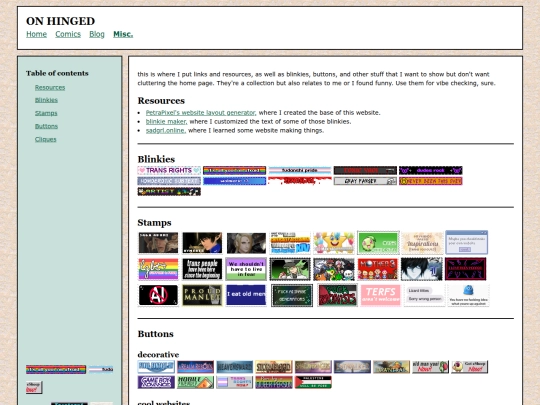The image size is (540, 405).
Task: Click the 'I eat old men' stamp
Action: click(246, 295)
